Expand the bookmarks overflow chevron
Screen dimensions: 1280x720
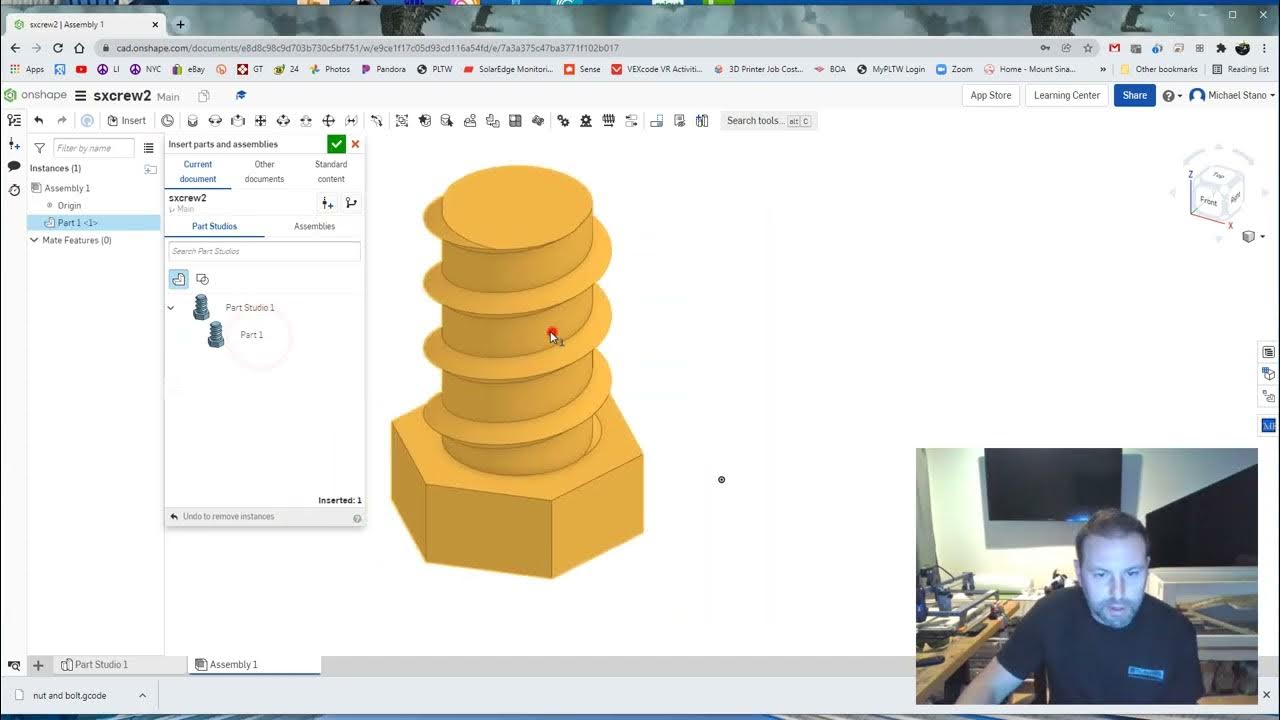(x=1103, y=70)
